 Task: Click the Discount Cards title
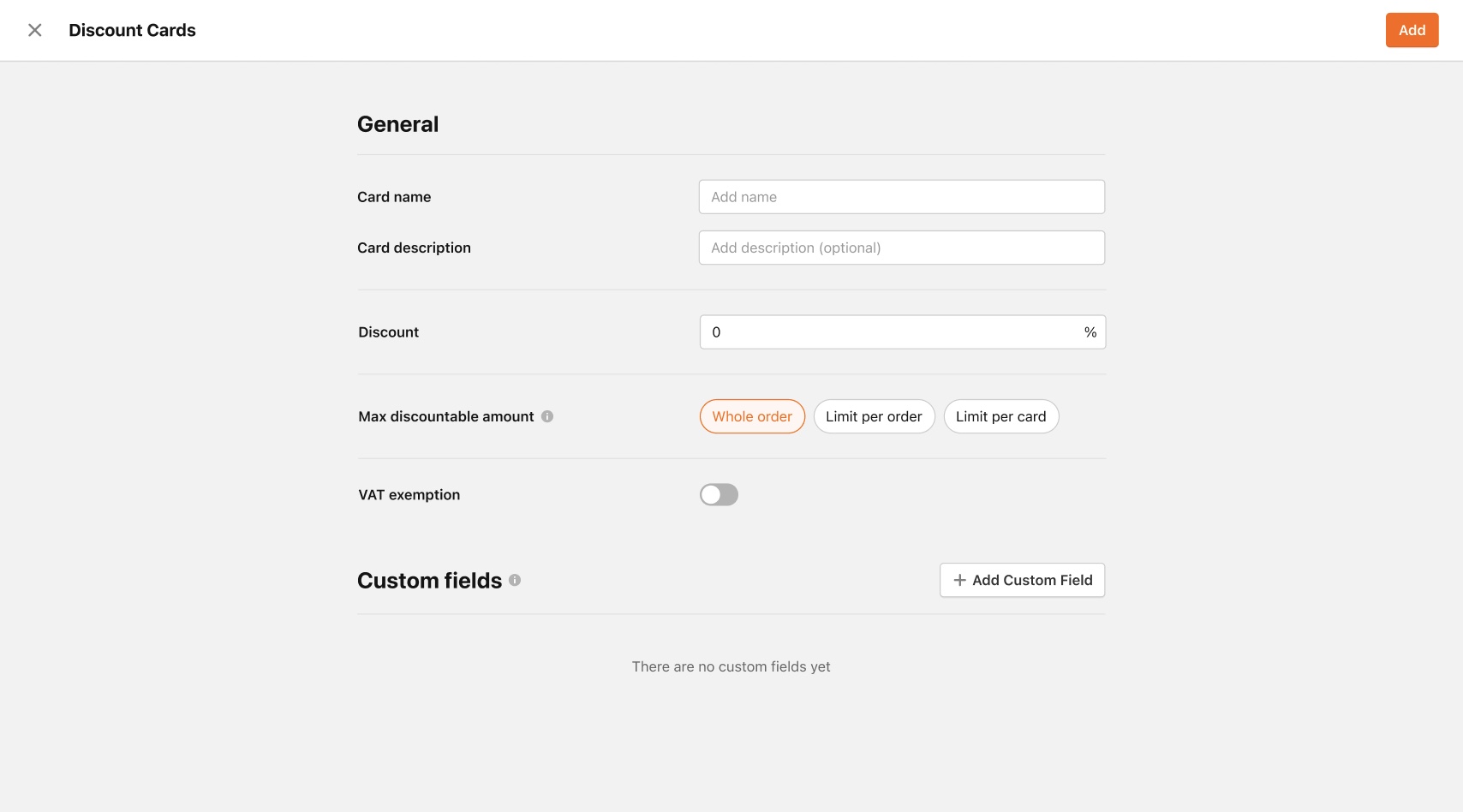pos(132,30)
